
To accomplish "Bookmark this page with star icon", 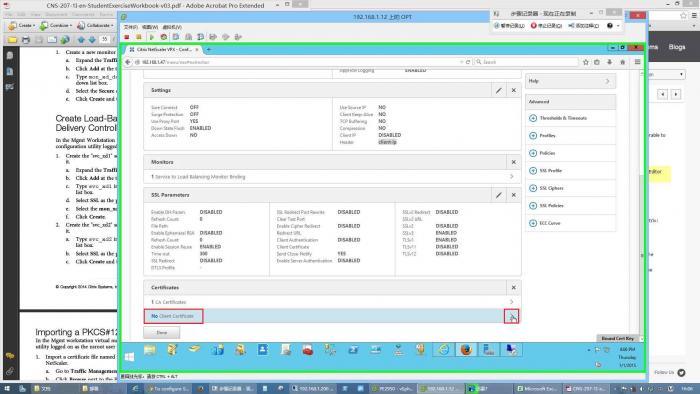I will (x=586, y=62).
